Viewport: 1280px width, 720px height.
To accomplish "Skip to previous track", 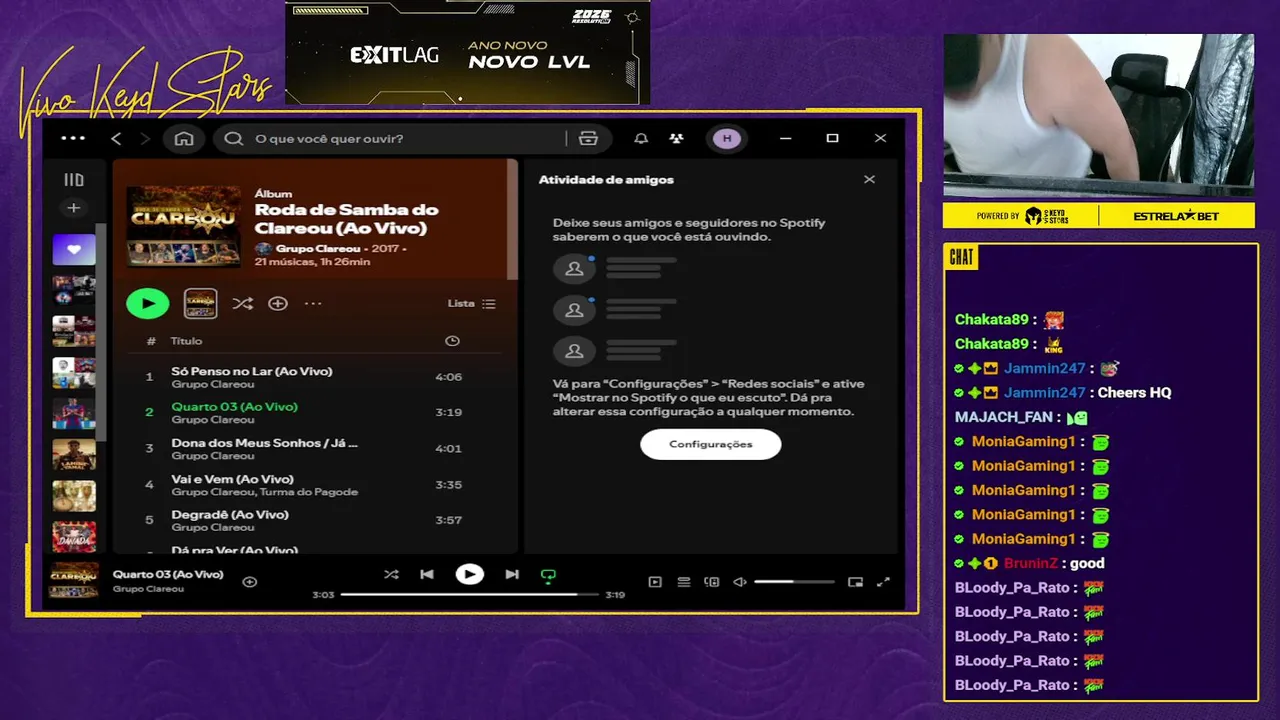I will pos(427,574).
